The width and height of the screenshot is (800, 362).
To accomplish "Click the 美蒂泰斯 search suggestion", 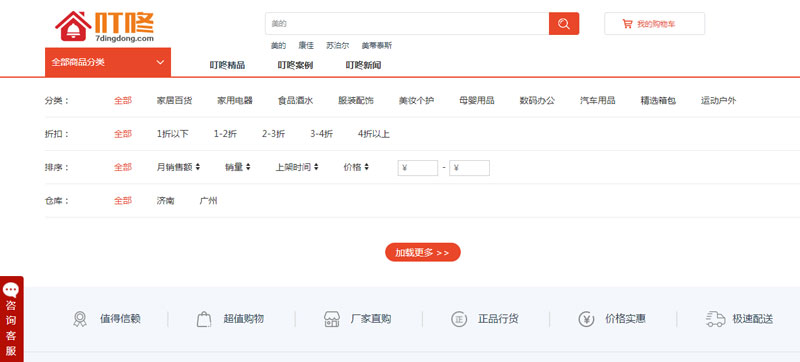I will (377, 46).
